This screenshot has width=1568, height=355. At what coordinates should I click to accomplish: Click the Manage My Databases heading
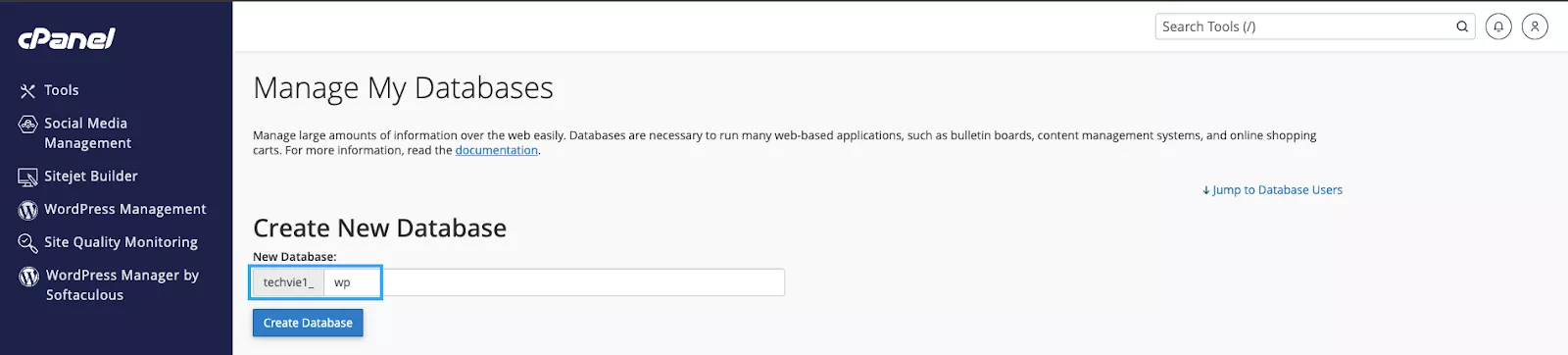pos(403,88)
